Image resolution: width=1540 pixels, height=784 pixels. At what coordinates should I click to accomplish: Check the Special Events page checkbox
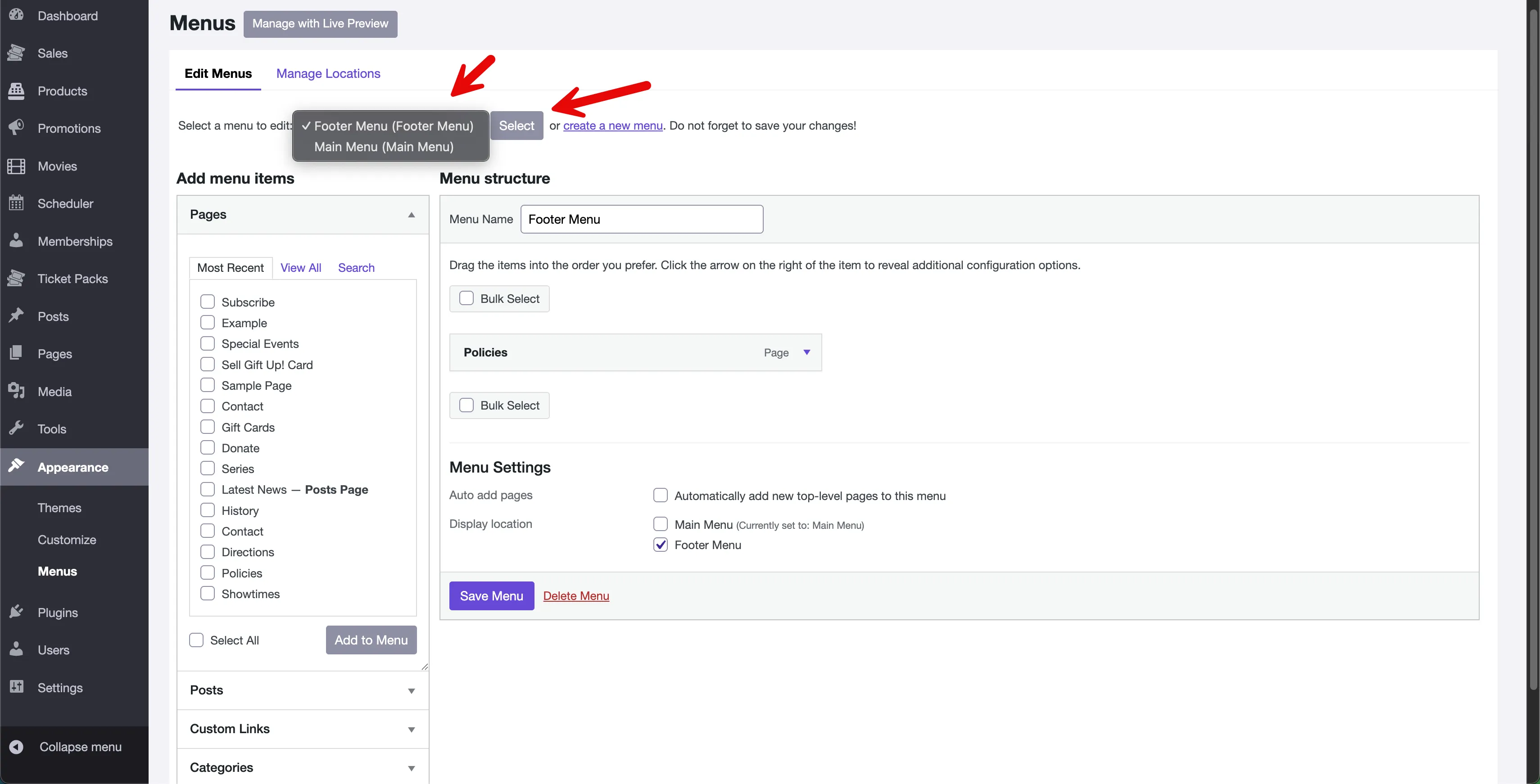point(208,343)
